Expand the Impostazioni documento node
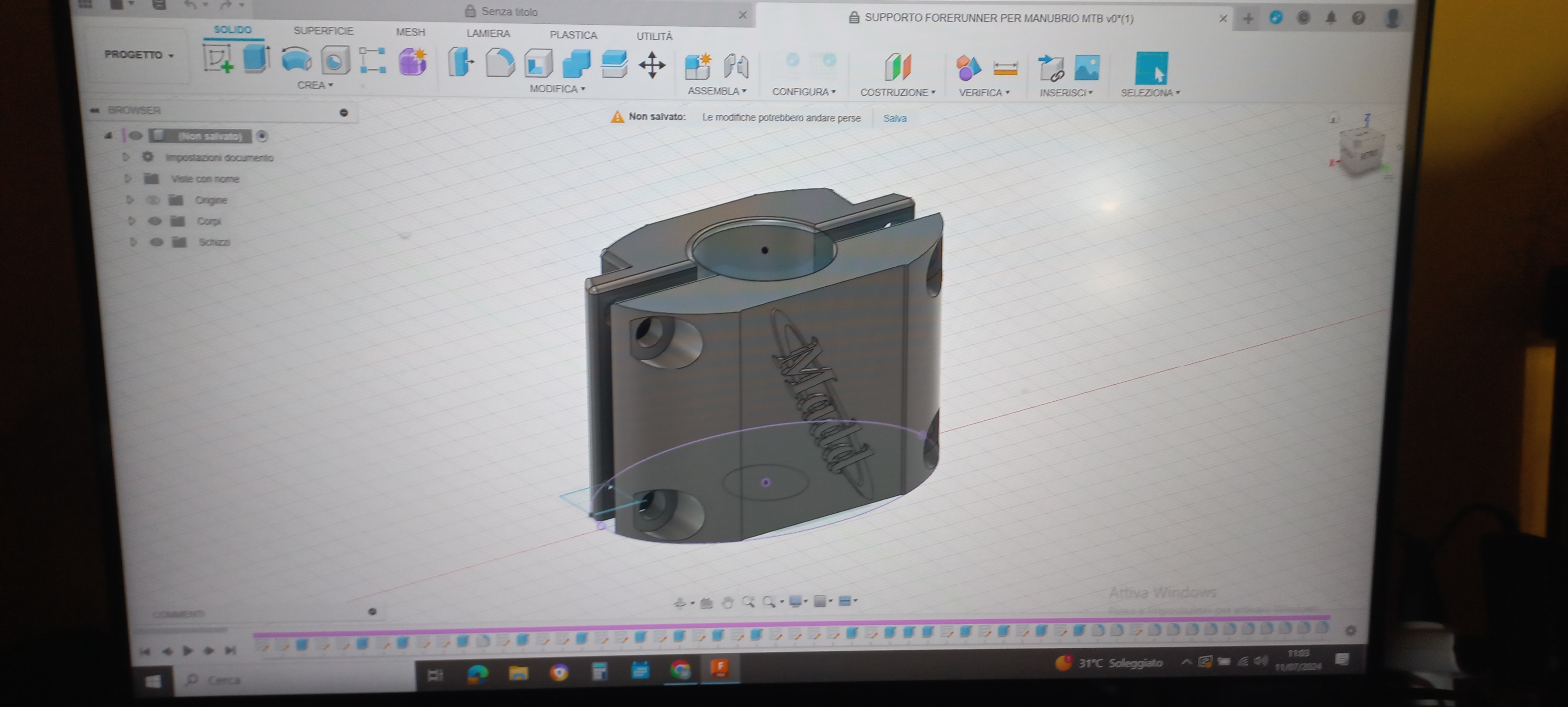 [126, 157]
